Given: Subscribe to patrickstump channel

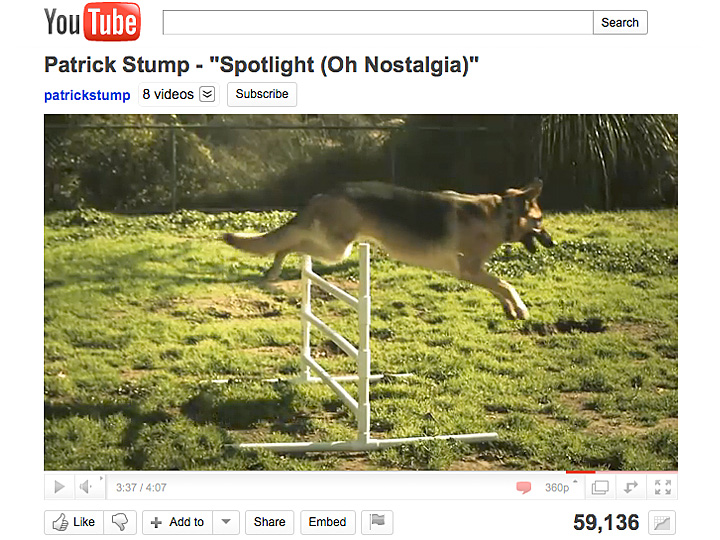Looking at the screenshot, I should (x=262, y=94).
